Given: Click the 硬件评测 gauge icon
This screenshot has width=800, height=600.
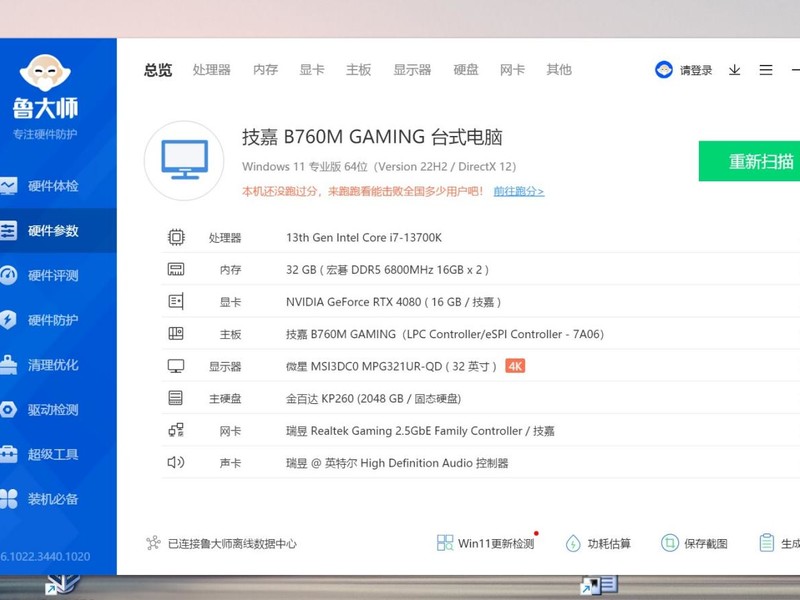Looking at the screenshot, I should tap(8, 276).
